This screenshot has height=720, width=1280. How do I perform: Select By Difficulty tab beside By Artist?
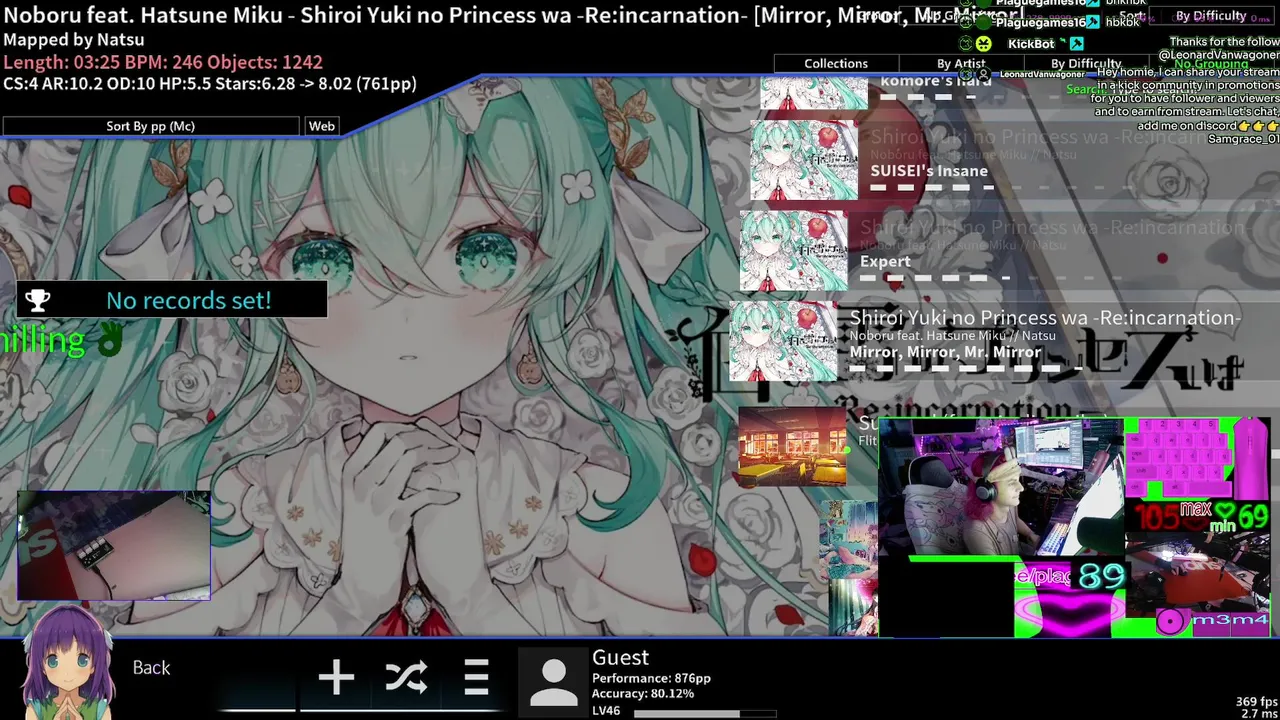tap(1086, 64)
